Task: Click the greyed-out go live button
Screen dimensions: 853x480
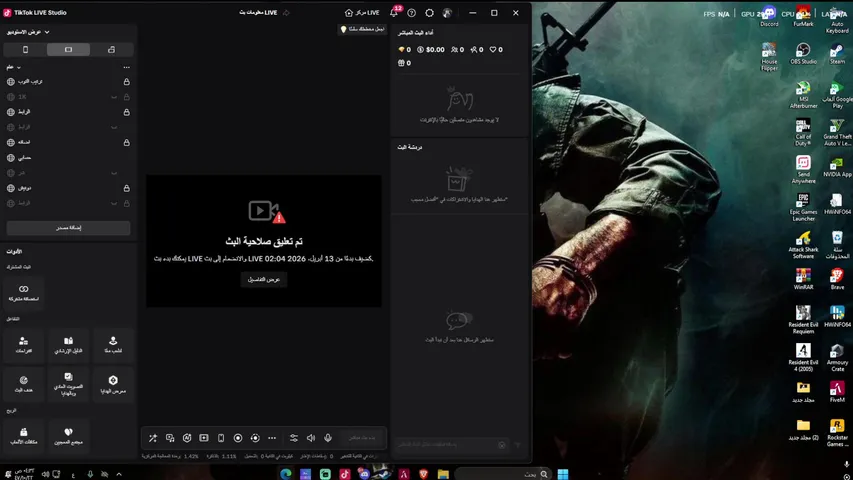Action: (x=362, y=438)
